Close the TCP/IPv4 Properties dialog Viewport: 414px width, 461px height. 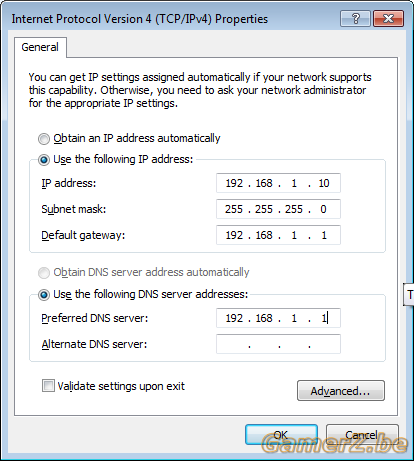tap(388, 18)
